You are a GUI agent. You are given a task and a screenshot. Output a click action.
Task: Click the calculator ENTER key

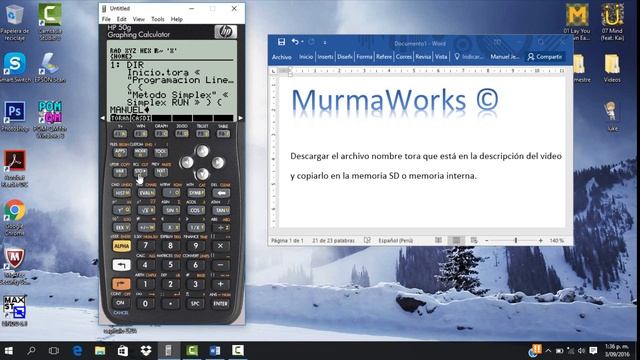click(x=220, y=304)
